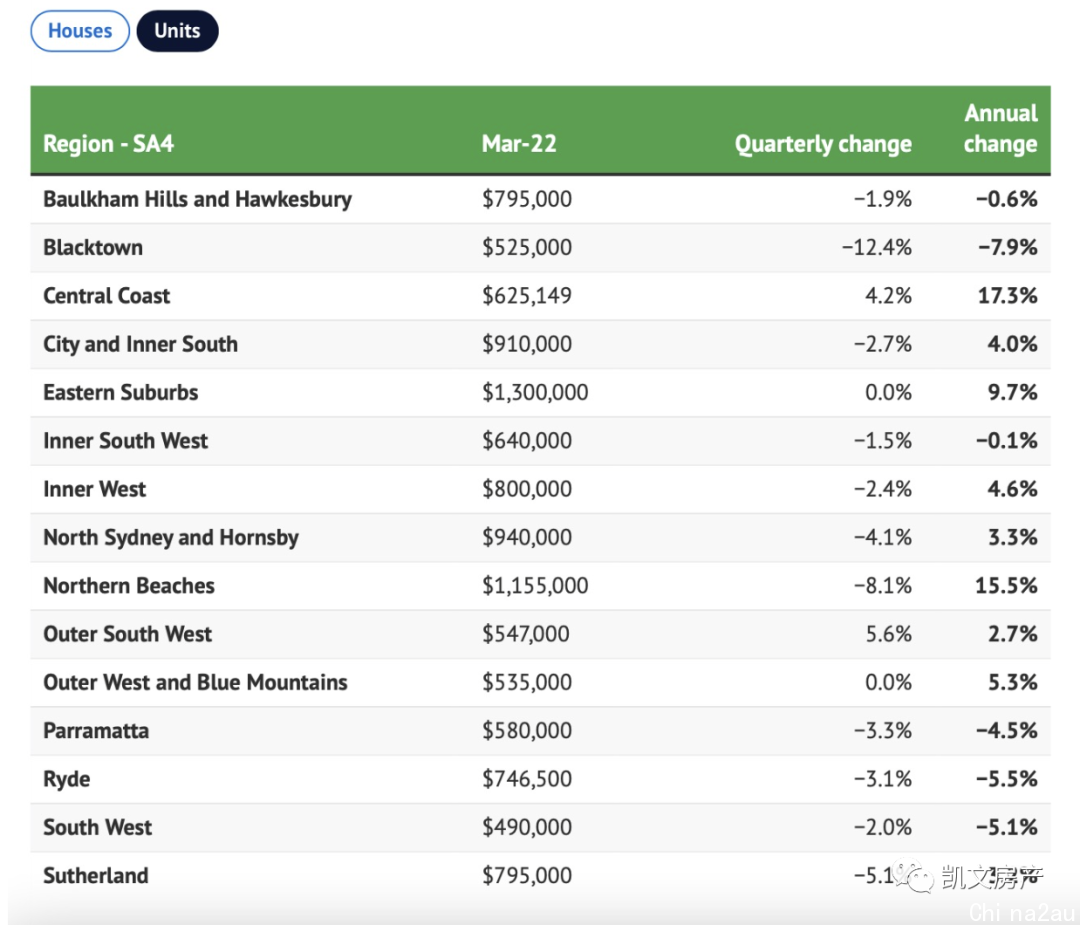
Task: Click Parramatta's −3.3% quarterly change
Action: (x=883, y=730)
